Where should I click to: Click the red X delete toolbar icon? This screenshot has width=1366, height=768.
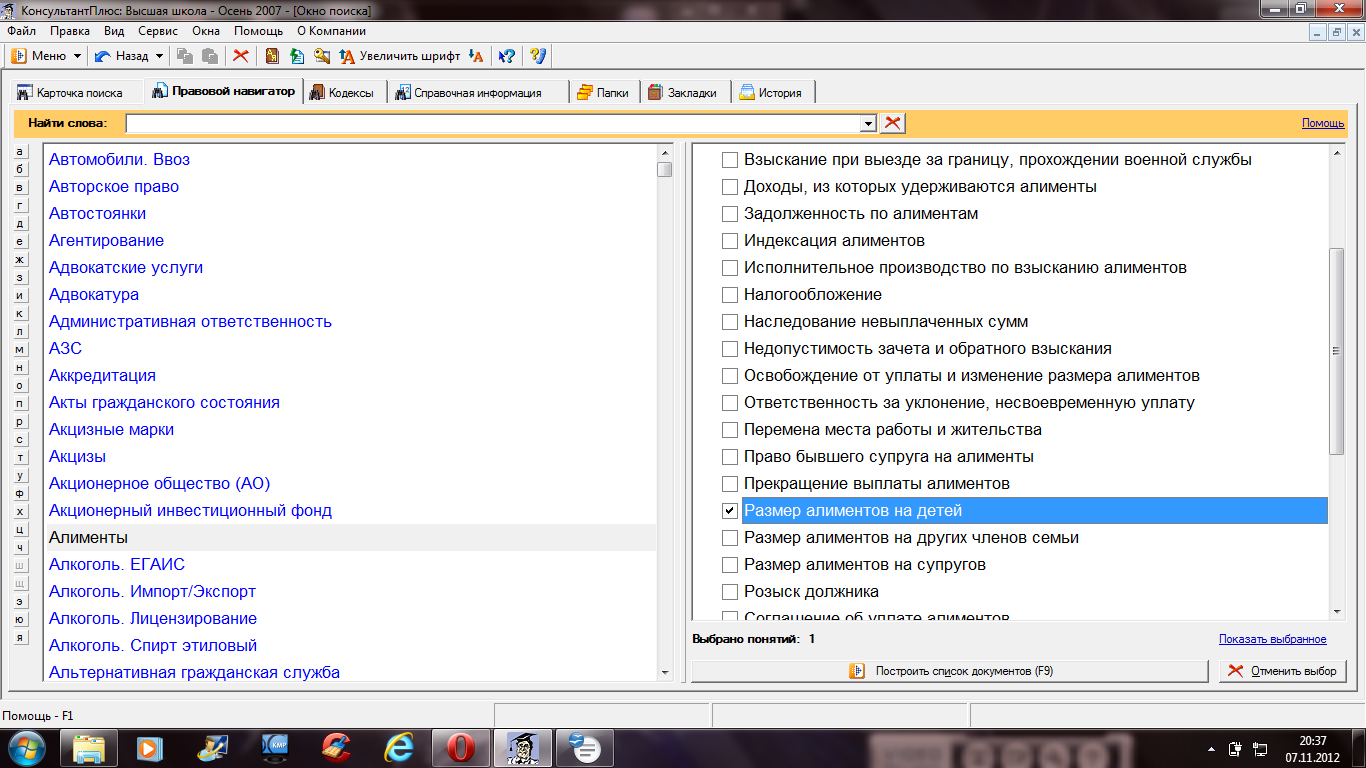[241, 56]
